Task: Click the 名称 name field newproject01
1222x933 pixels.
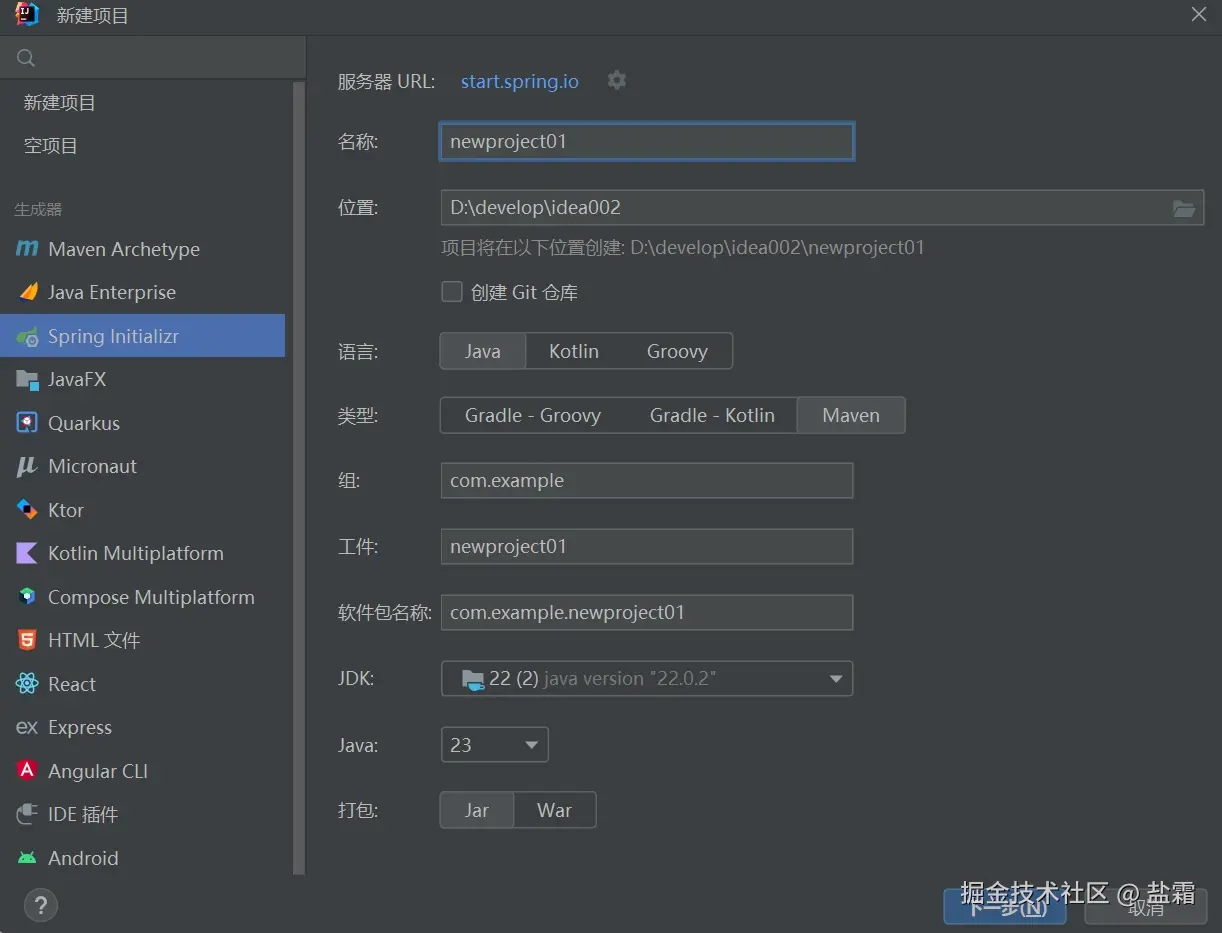Action: click(x=647, y=141)
